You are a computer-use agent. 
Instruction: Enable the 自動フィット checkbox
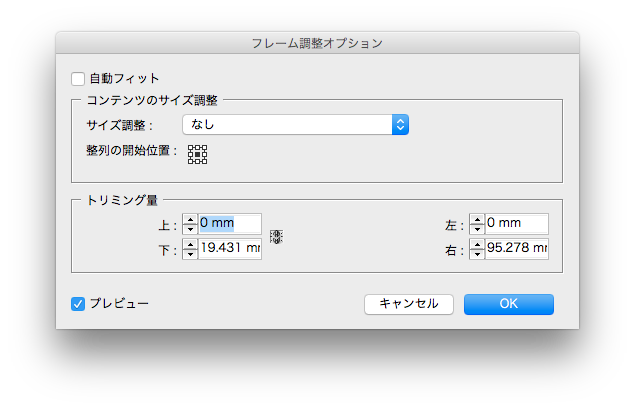tap(78, 78)
